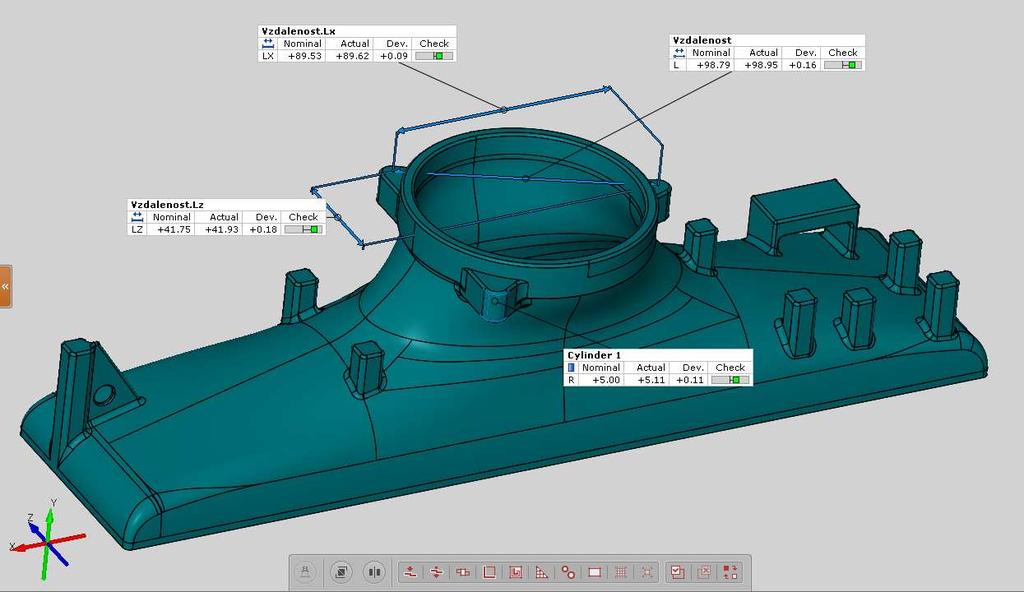This screenshot has height=592, width=1024.
Task: Click the LZ deviation +0.18 cell
Action: pos(263,230)
